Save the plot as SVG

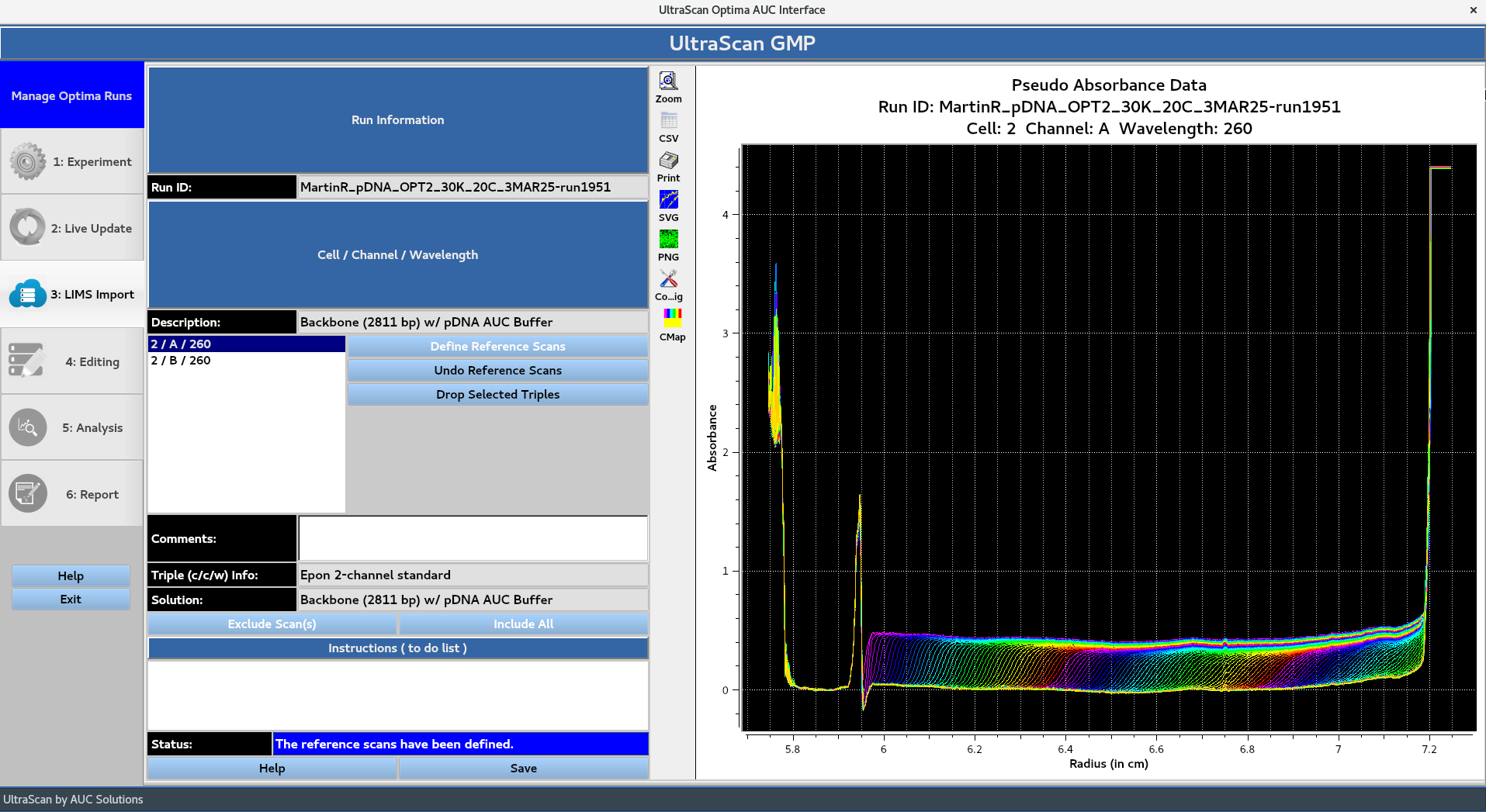[668, 200]
